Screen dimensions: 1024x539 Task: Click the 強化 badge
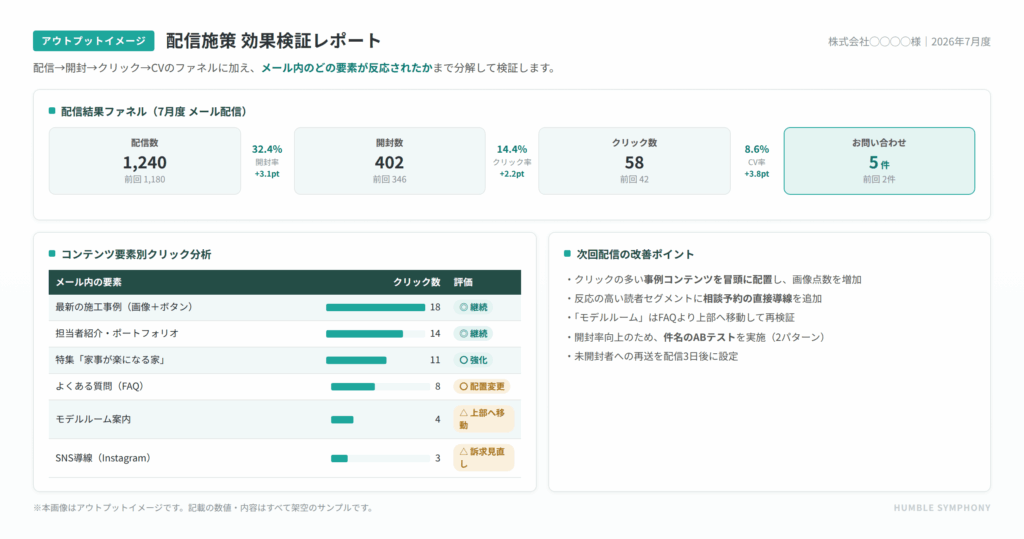473,360
